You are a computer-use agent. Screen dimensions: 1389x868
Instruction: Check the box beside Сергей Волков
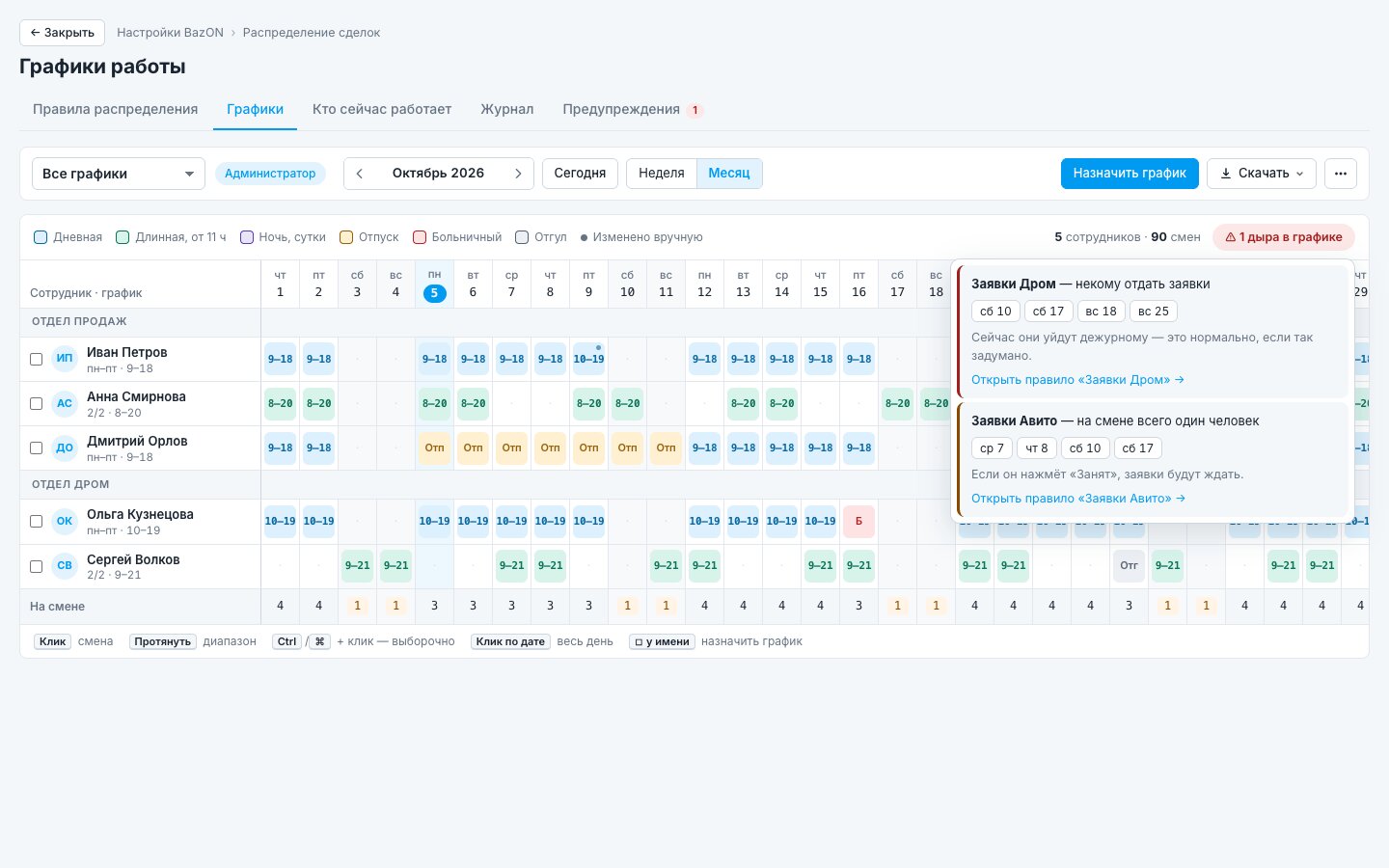[37, 566]
